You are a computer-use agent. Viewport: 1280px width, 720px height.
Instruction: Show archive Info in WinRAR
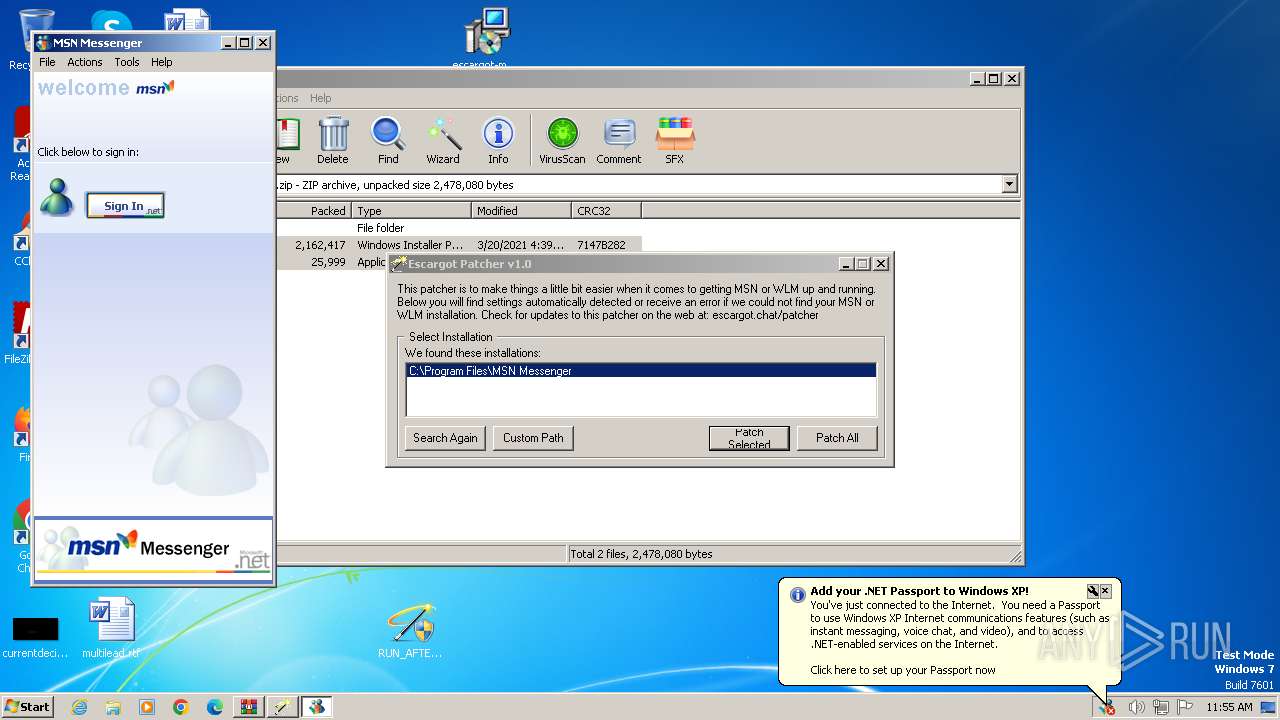pyautogui.click(x=498, y=140)
